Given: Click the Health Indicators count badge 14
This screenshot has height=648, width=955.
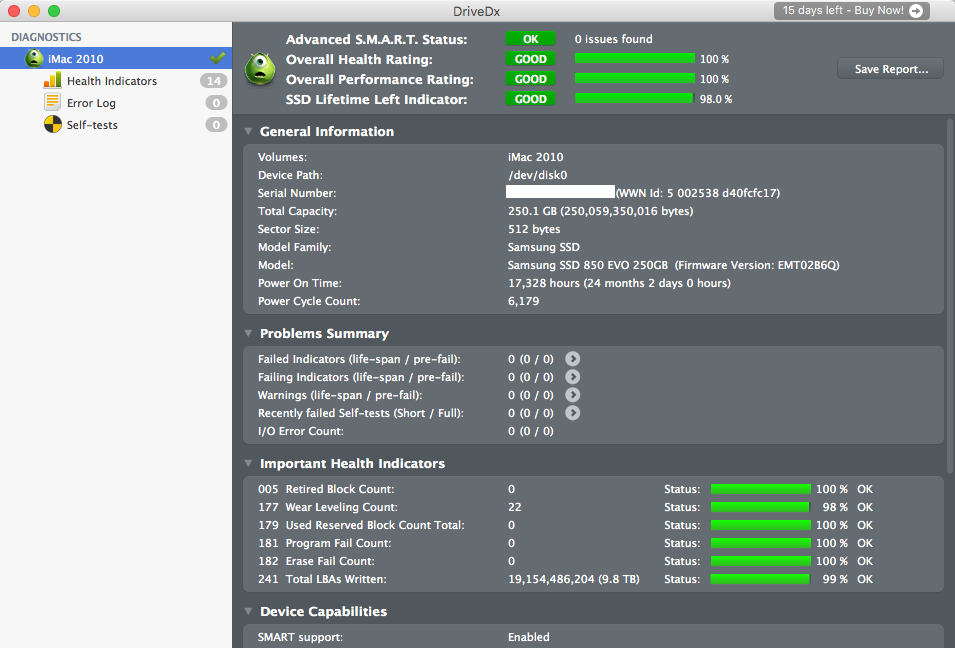Looking at the screenshot, I should (x=214, y=80).
